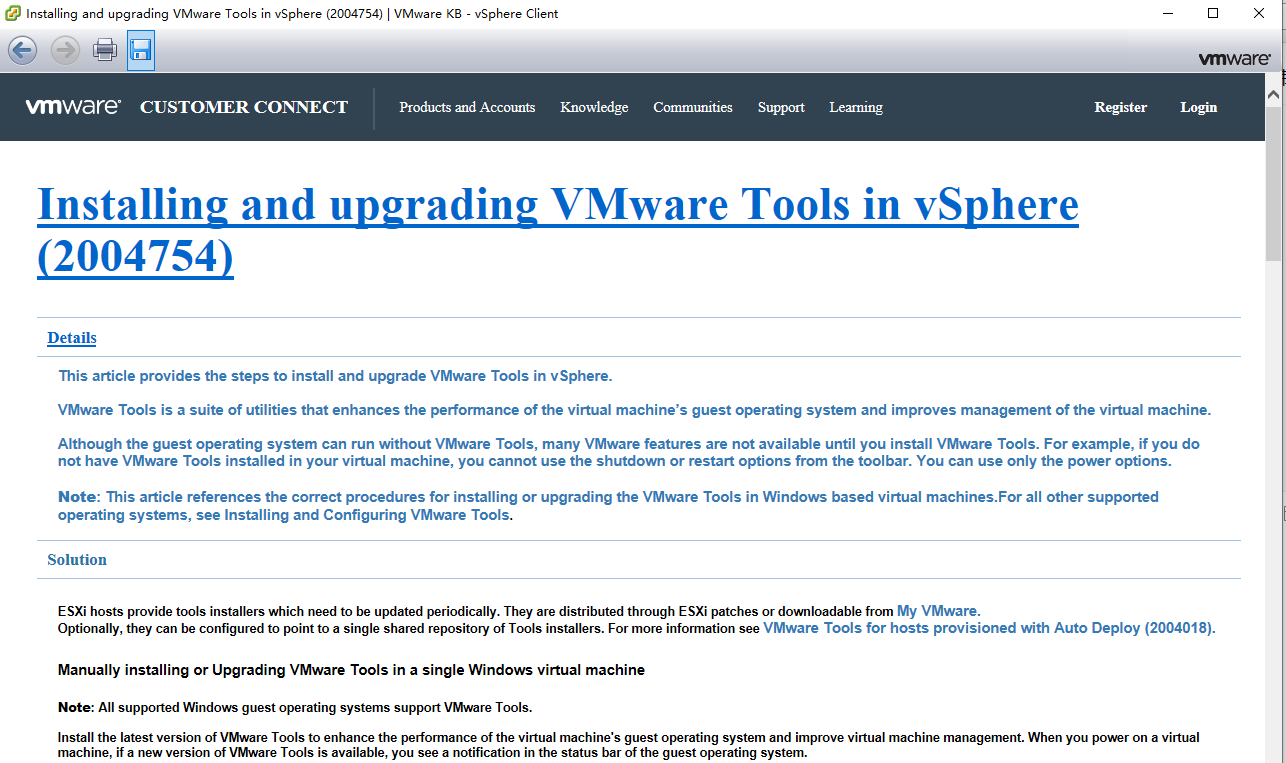Click the scrollbar up arrow
The image size is (1286, 763).
(x=1273, y=93)
